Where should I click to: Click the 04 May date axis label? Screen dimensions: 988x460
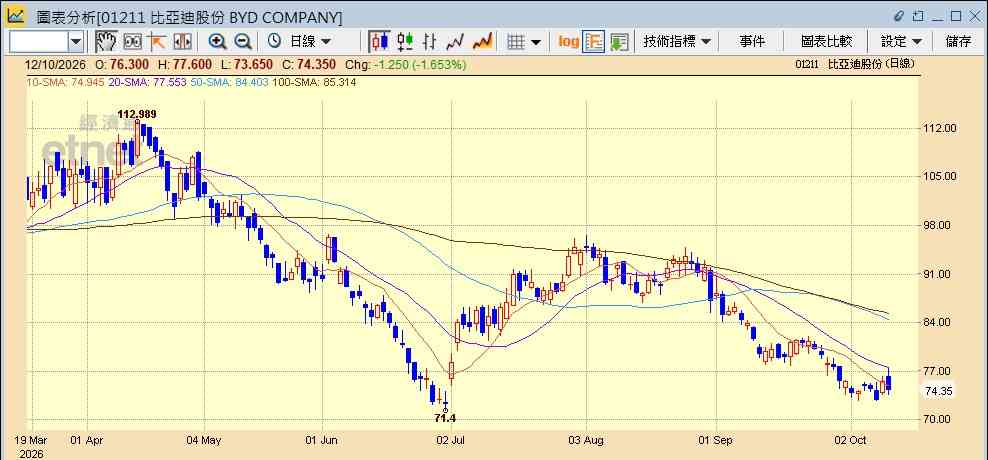click(204, 440)
